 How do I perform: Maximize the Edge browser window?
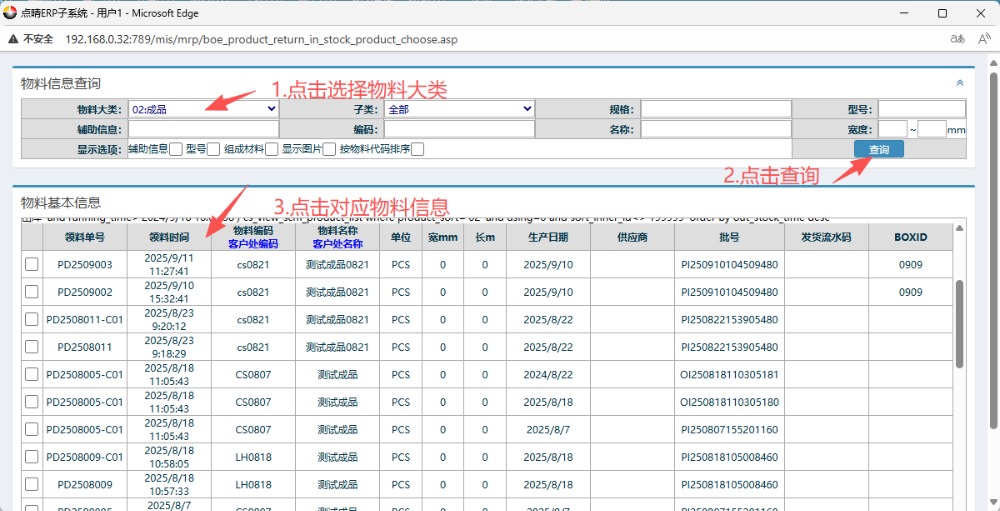(x=942, y=13)
